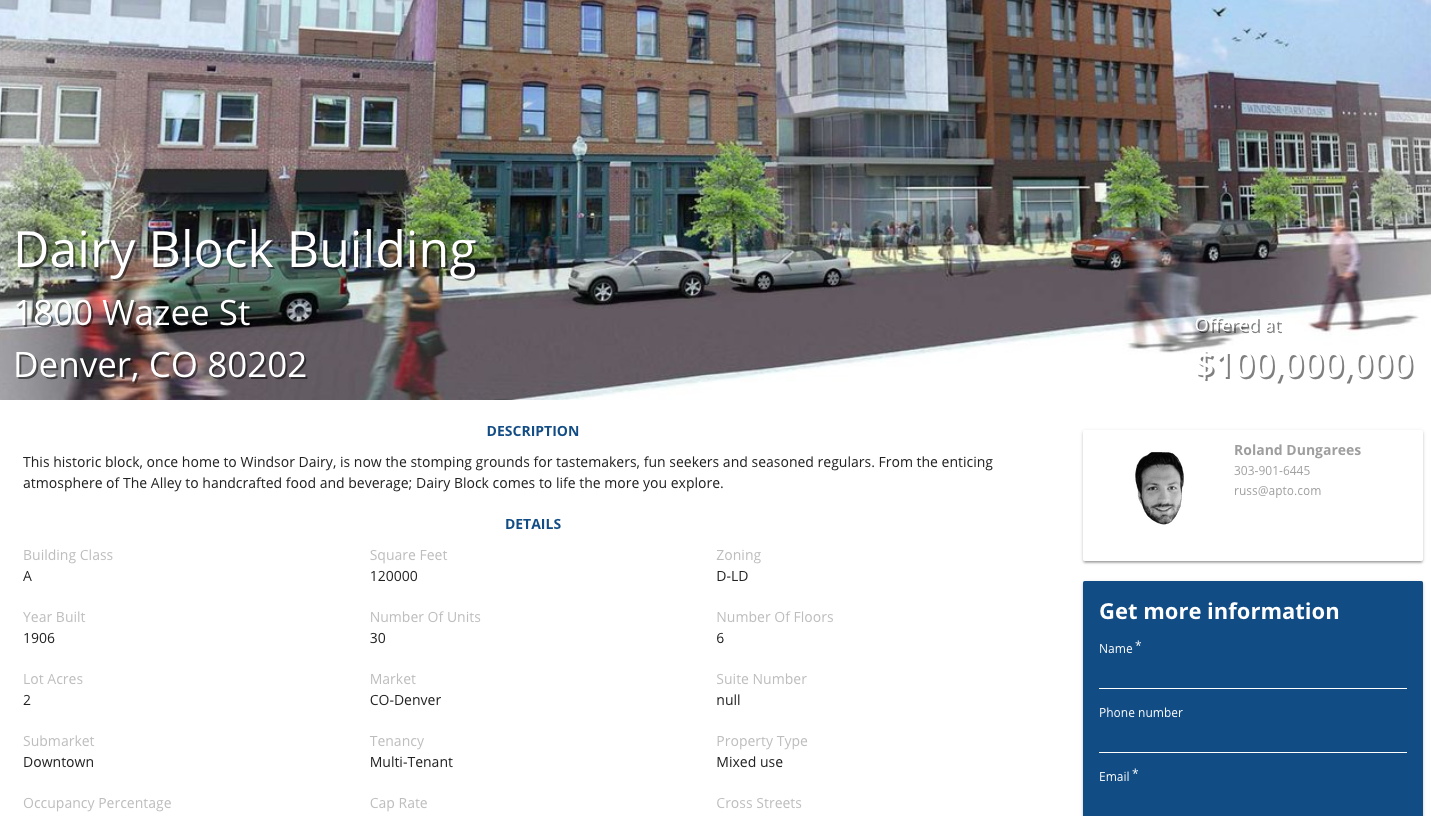1431x816 pixels.
Task: Click Roland Dungarees' profile photo
Action: tap(1160, 488)
